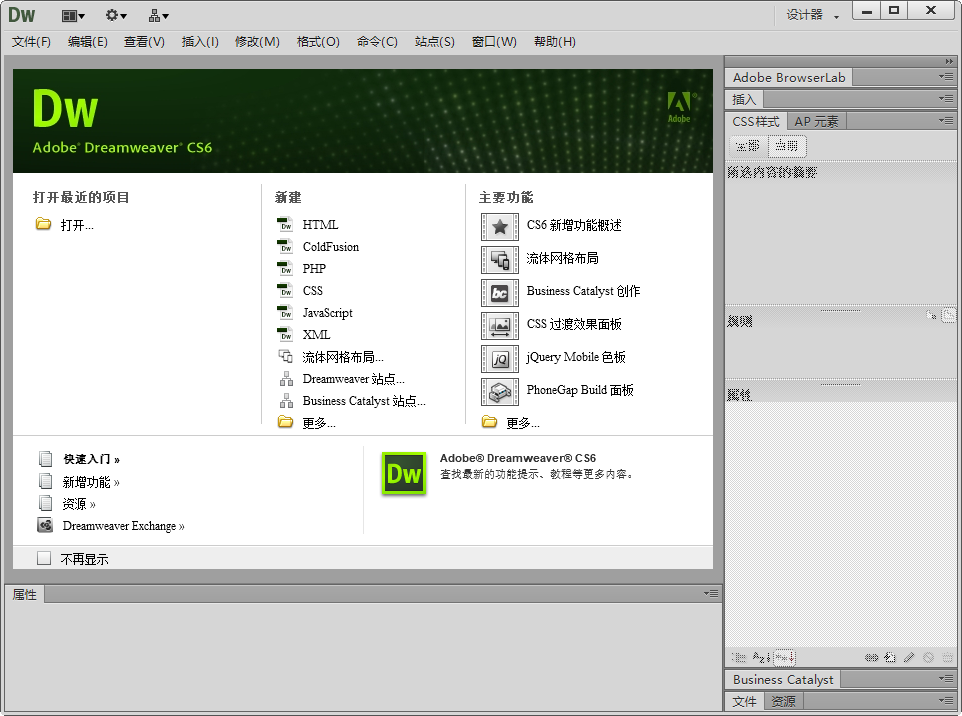This screenshot has height=716, width=962.
Task: Open CSS样式 panel options menu
Action: pyautogui.click(x=946, y=120)
